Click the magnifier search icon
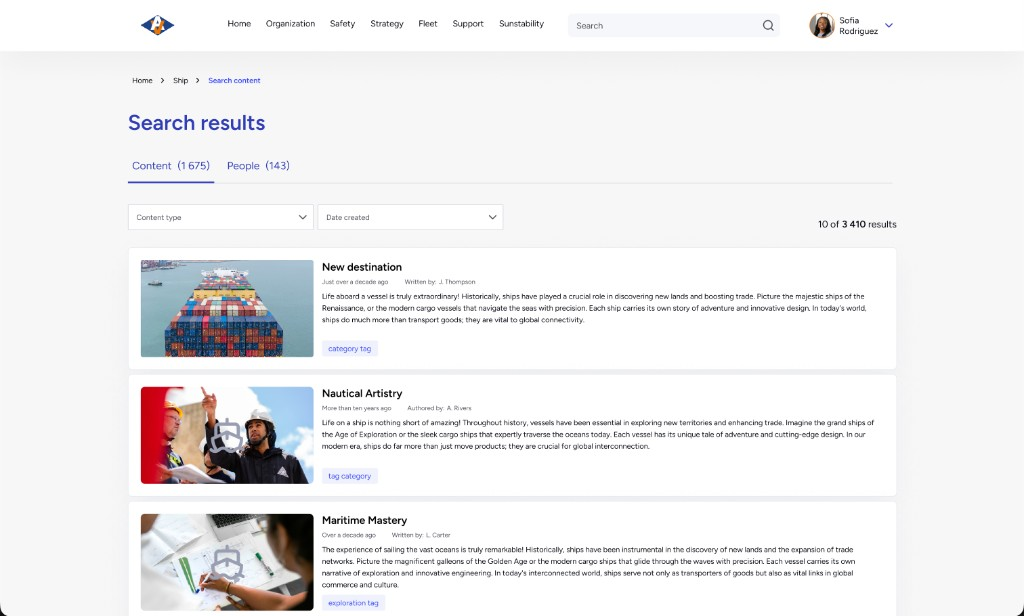Image resolution: width=1024 pixels, height=616 pixels. 768,25
